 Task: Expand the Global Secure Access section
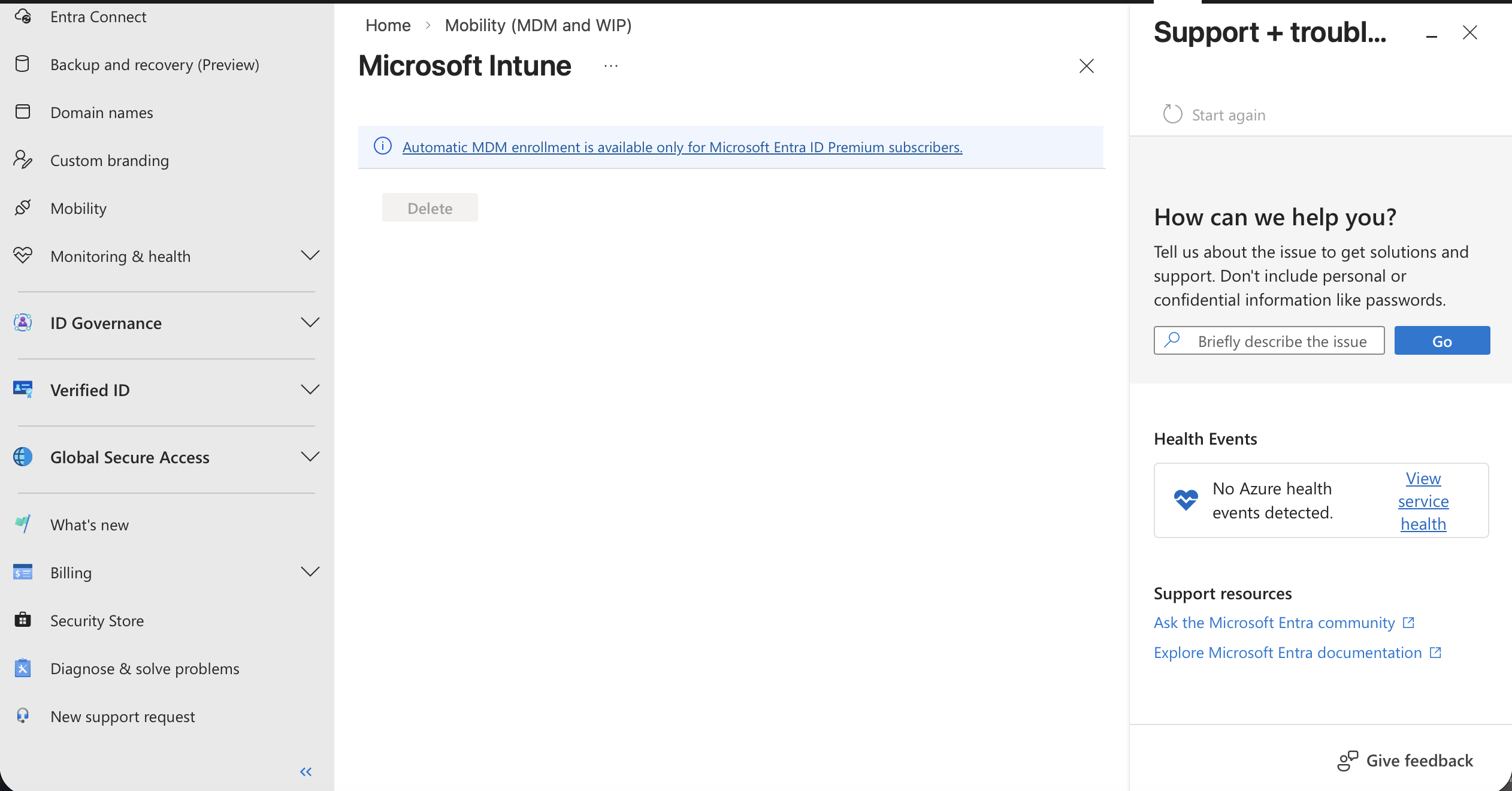310,457
